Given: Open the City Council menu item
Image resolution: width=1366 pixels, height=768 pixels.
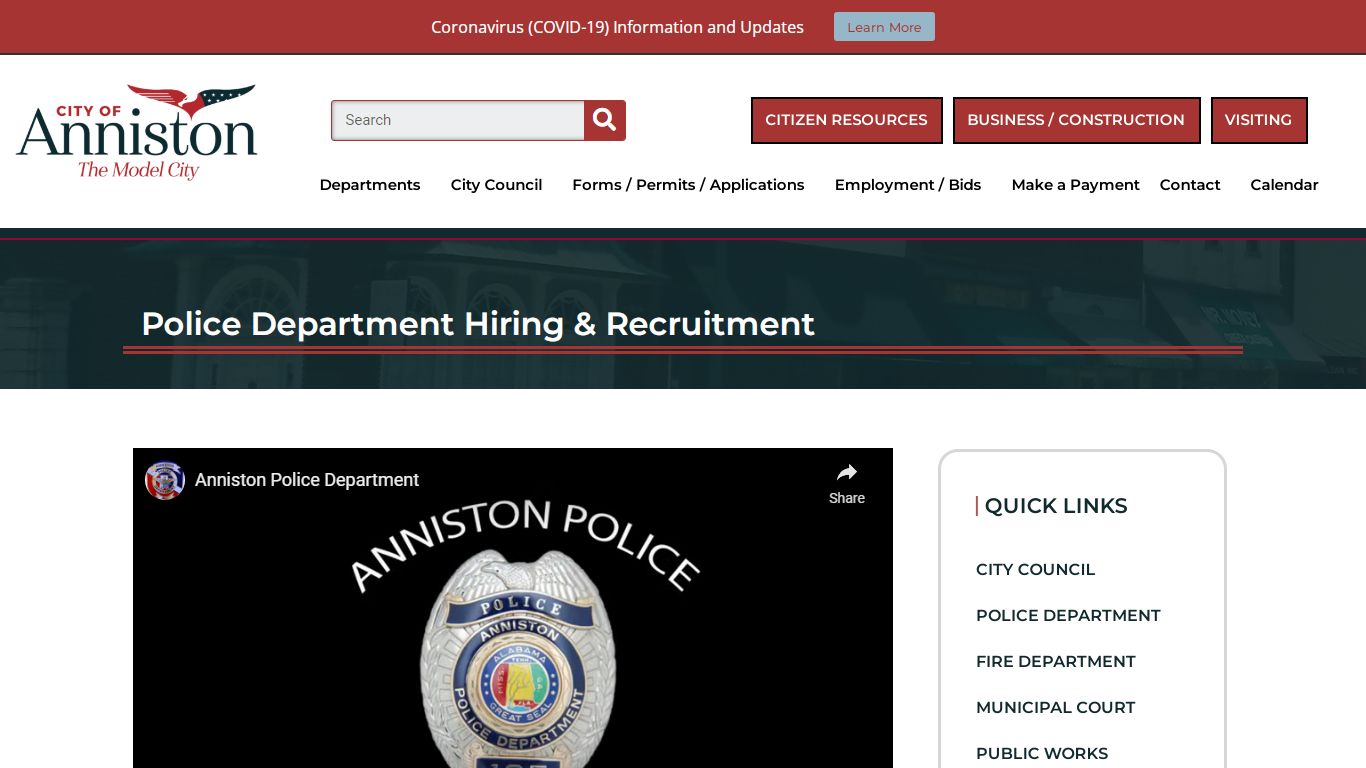Looking at the screenshot, I should tap(496, 185).
